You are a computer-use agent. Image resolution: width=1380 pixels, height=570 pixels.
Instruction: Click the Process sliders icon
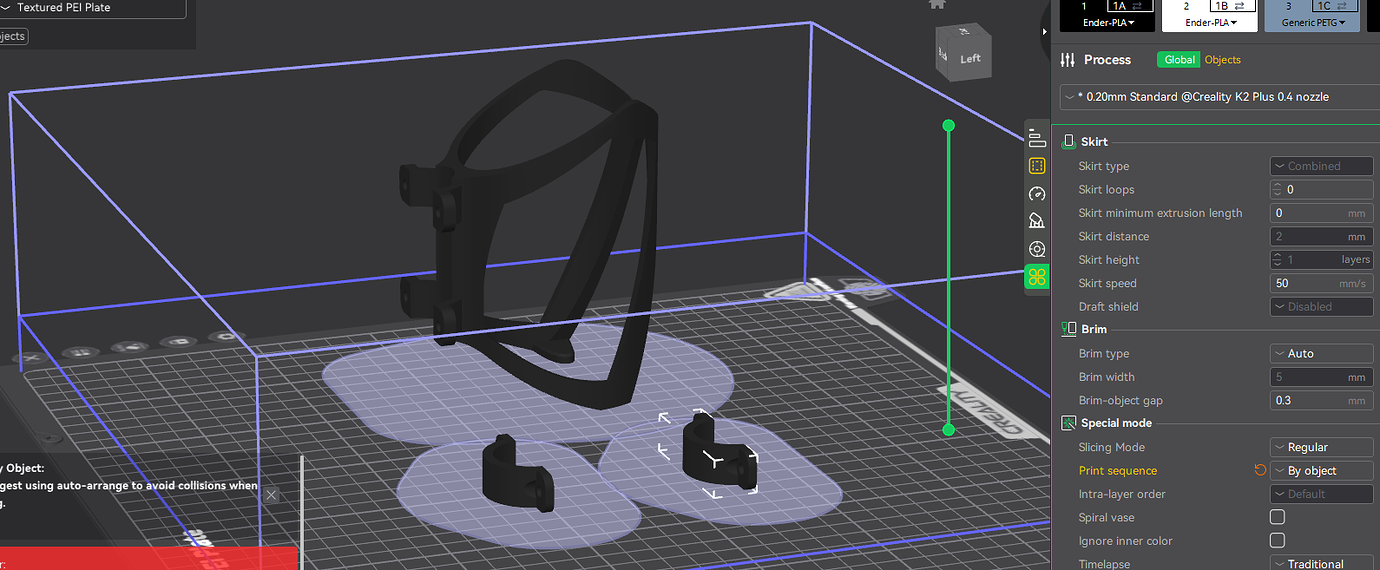point(1068,60)
